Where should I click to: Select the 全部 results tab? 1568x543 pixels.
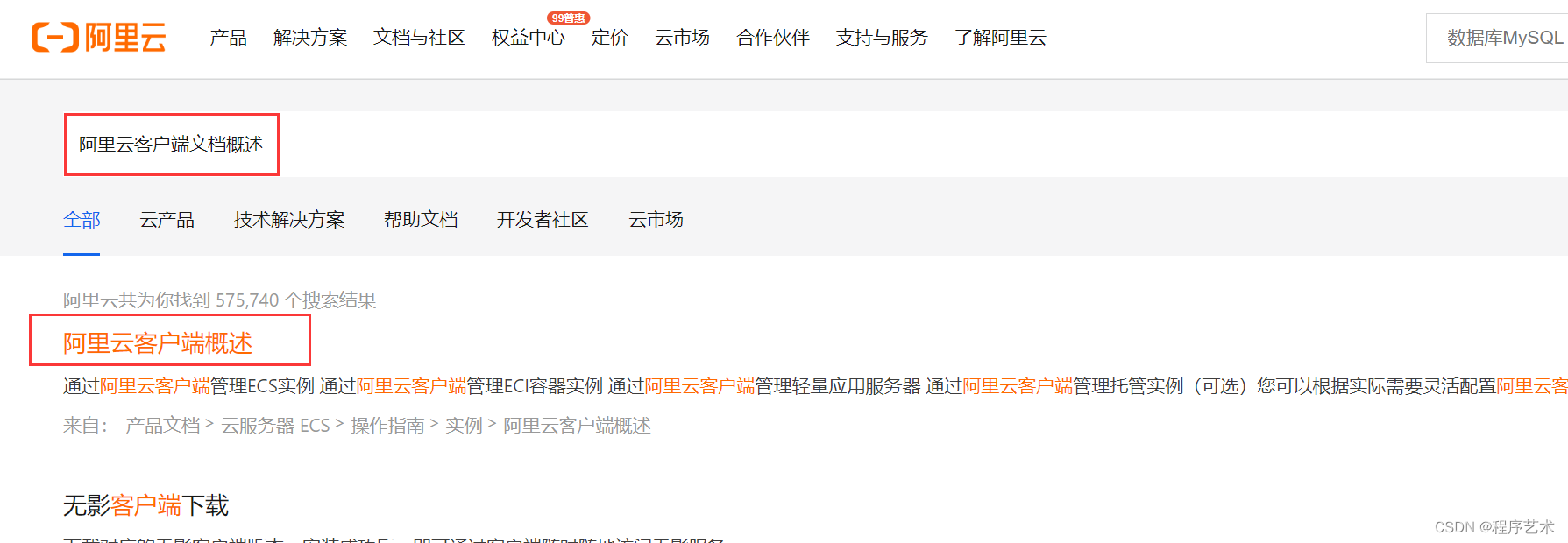click(82, 220)
